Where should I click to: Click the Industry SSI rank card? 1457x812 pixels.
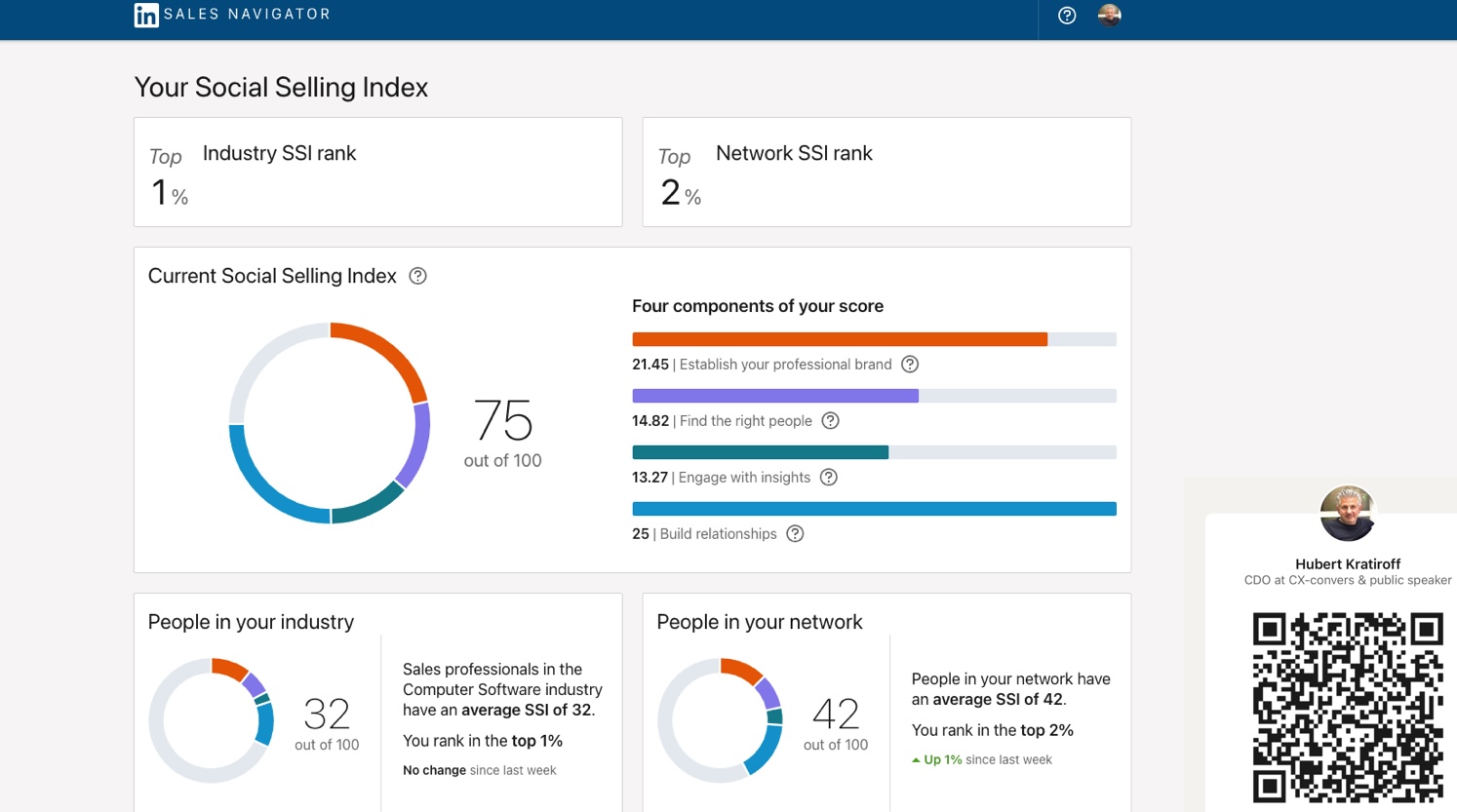[x=378, y=173]
